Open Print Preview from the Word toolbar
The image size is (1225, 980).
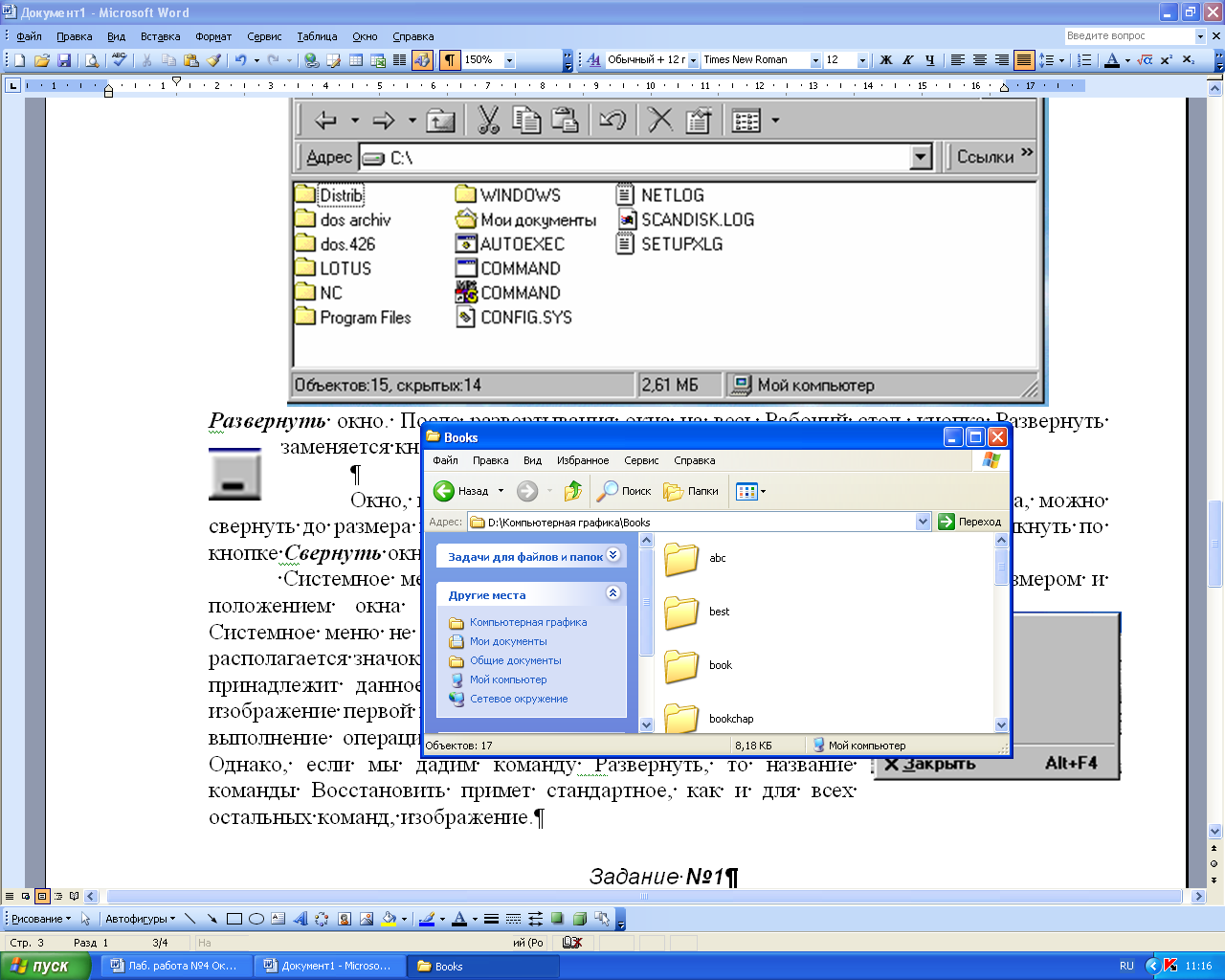(x=92, y=60)
